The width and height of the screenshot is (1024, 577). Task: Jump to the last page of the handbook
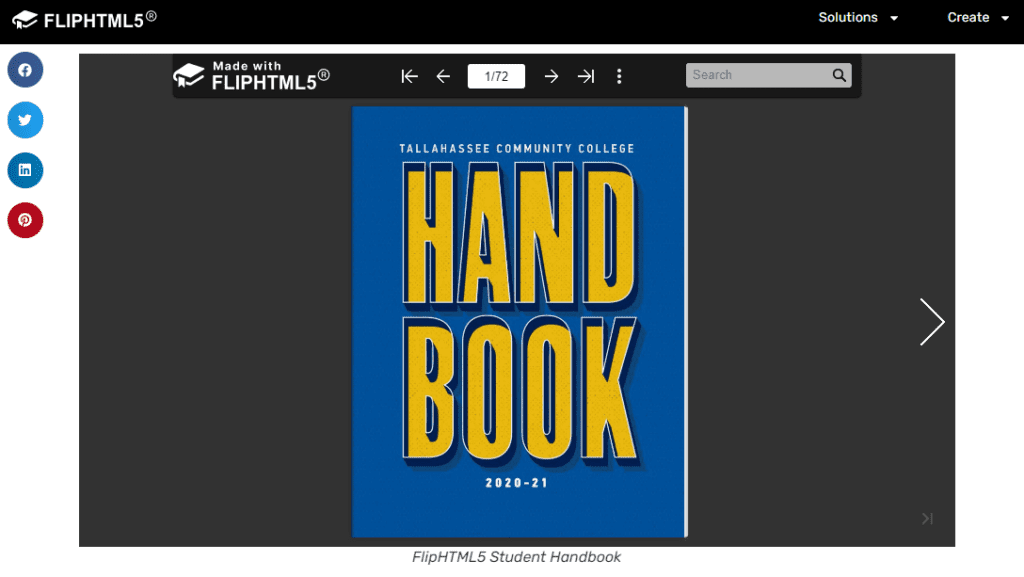[x=586, y=75]
